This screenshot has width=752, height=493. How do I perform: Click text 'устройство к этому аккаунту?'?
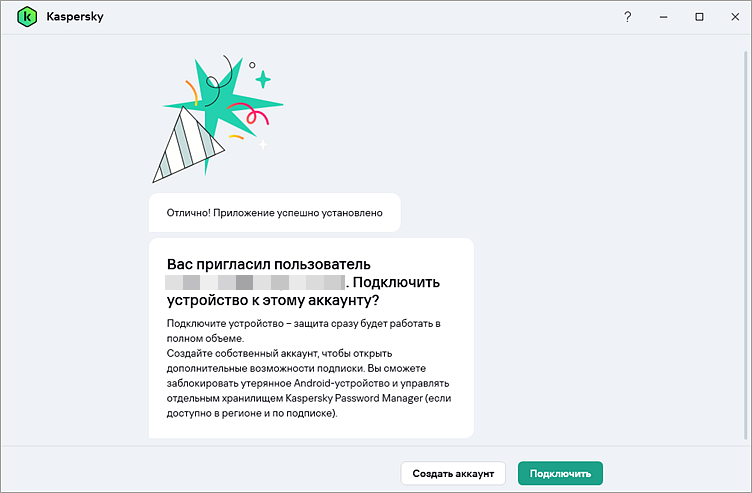coord(273,300)
